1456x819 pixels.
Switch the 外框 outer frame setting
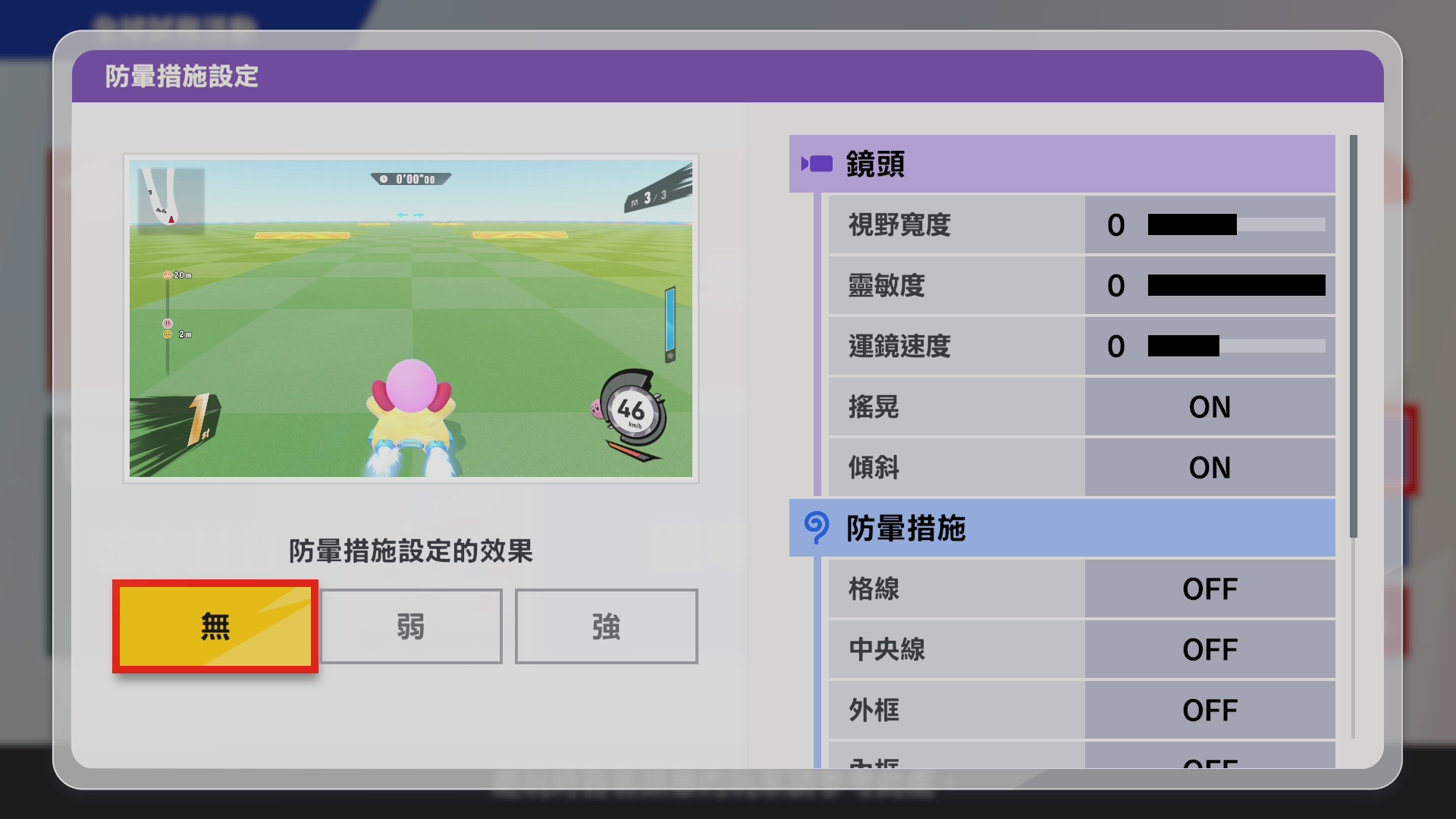[x=1210, y=710]
